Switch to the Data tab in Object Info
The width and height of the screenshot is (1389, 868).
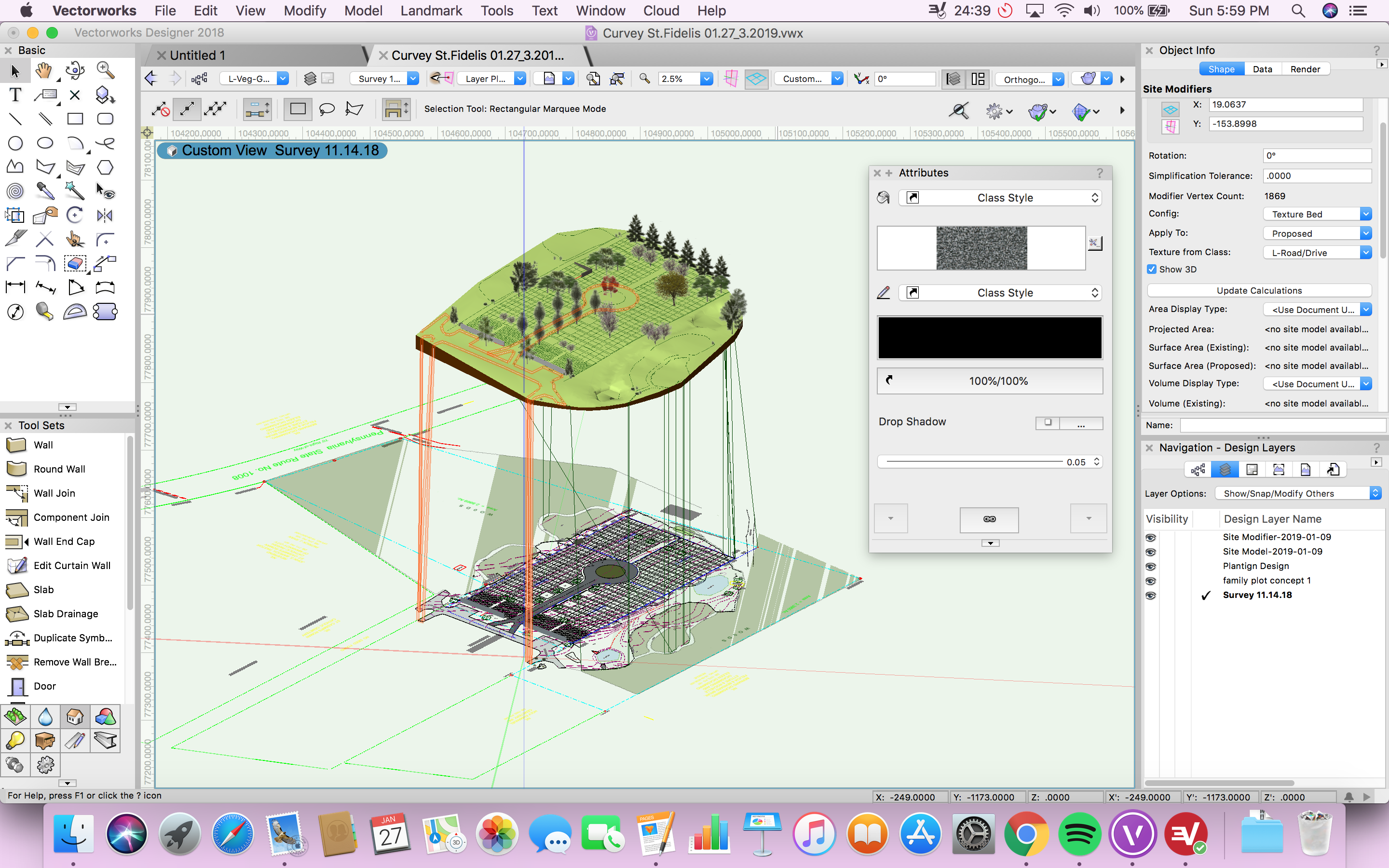click(x=1262, y=69)
